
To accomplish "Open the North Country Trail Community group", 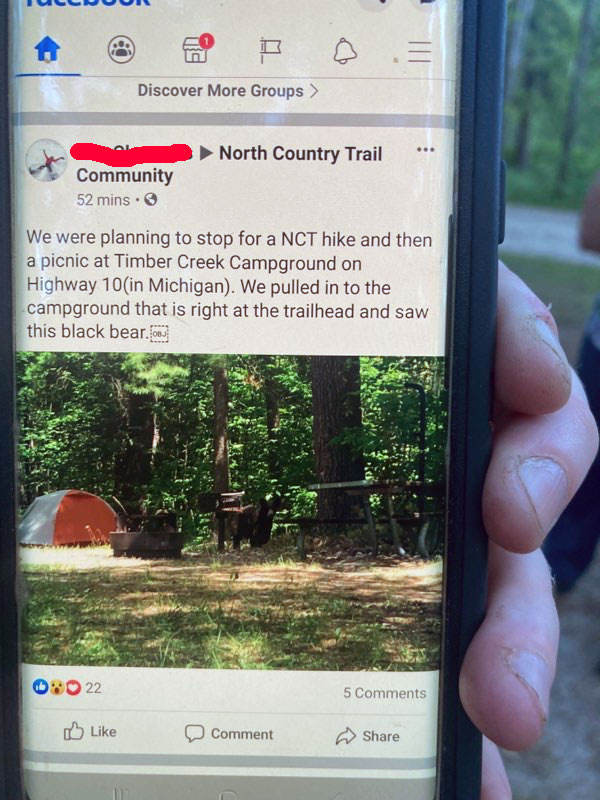I will [229, 164].
